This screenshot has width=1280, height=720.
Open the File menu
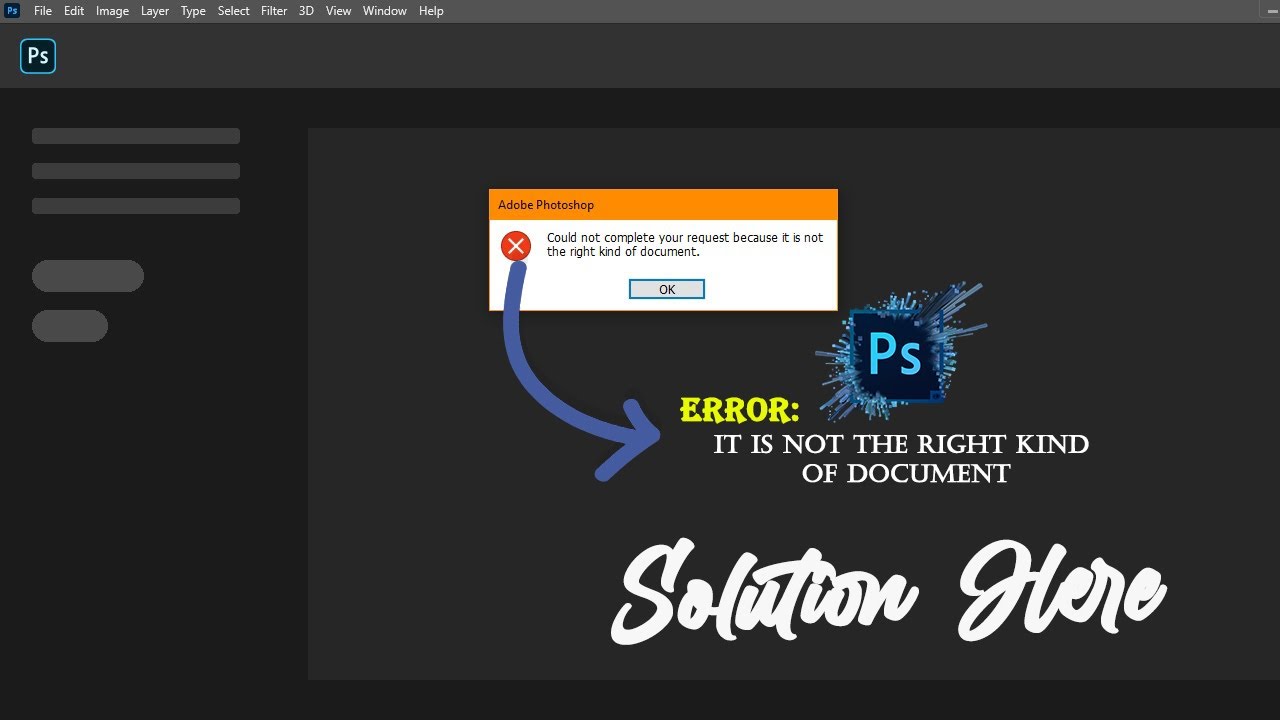click(43, 11)
